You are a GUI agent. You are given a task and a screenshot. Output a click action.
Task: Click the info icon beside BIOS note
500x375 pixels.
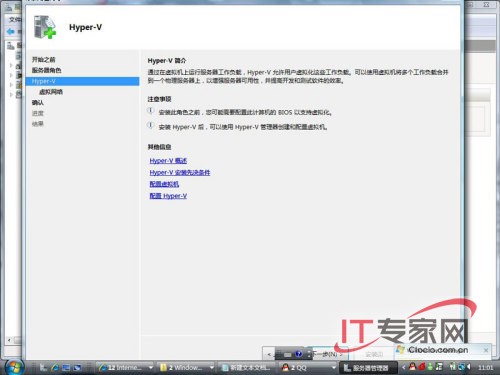point(150,111)
